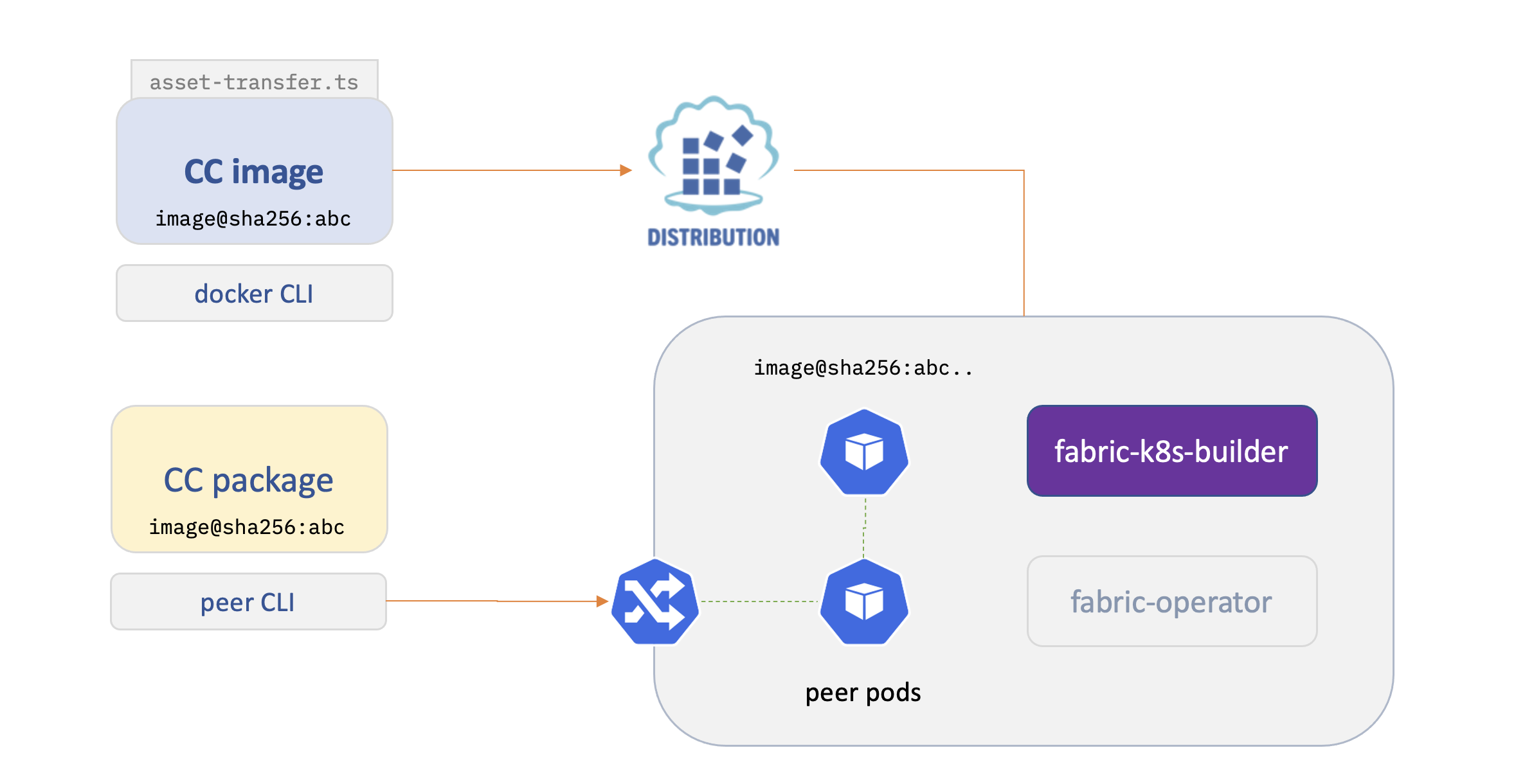Click the docker CLI box
1525x784 pixels.
[x=255, y=293]
